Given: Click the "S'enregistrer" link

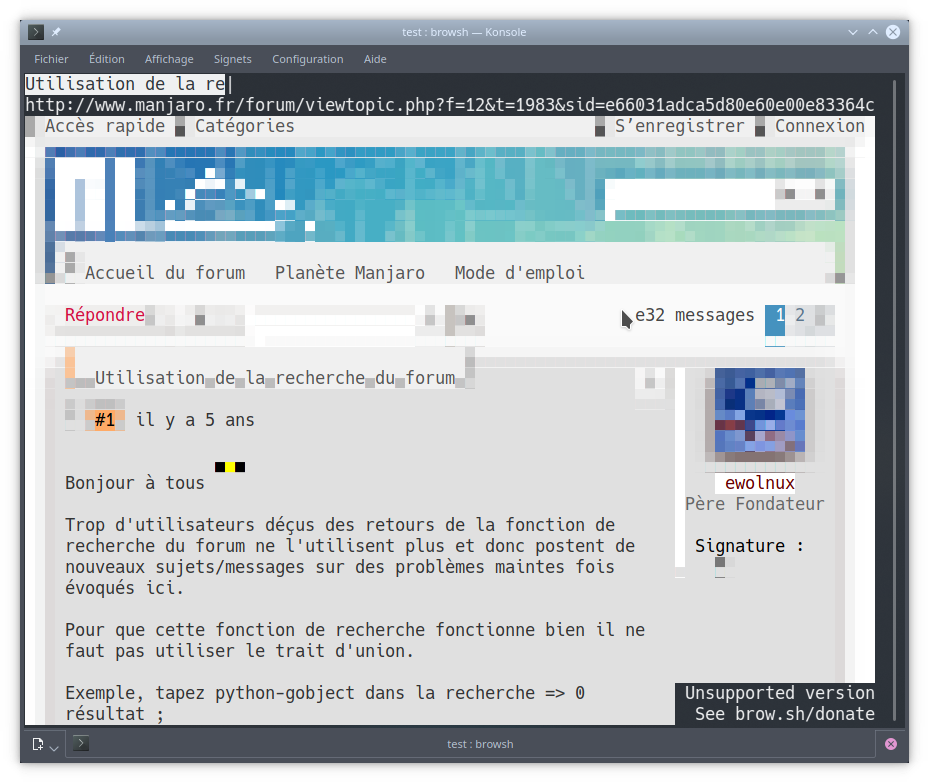Looking at the screenshot, I should [679, 126].
